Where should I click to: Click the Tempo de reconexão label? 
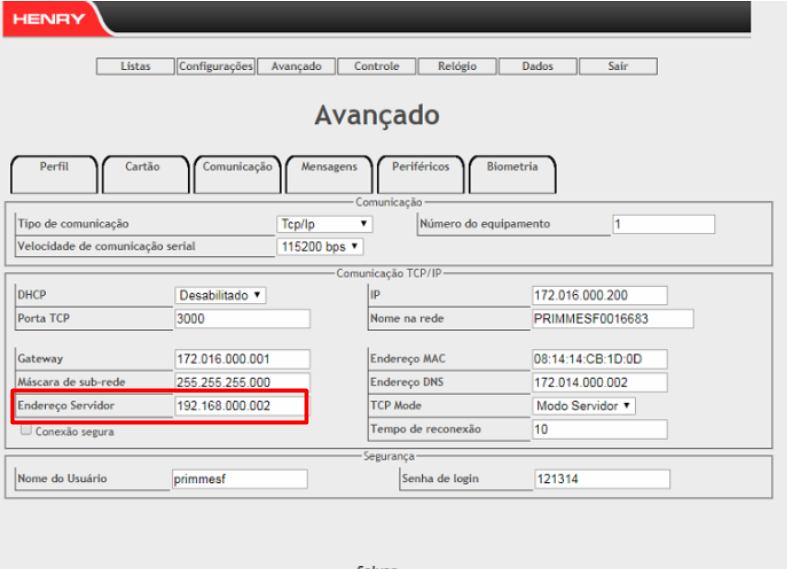click(426, 429)
